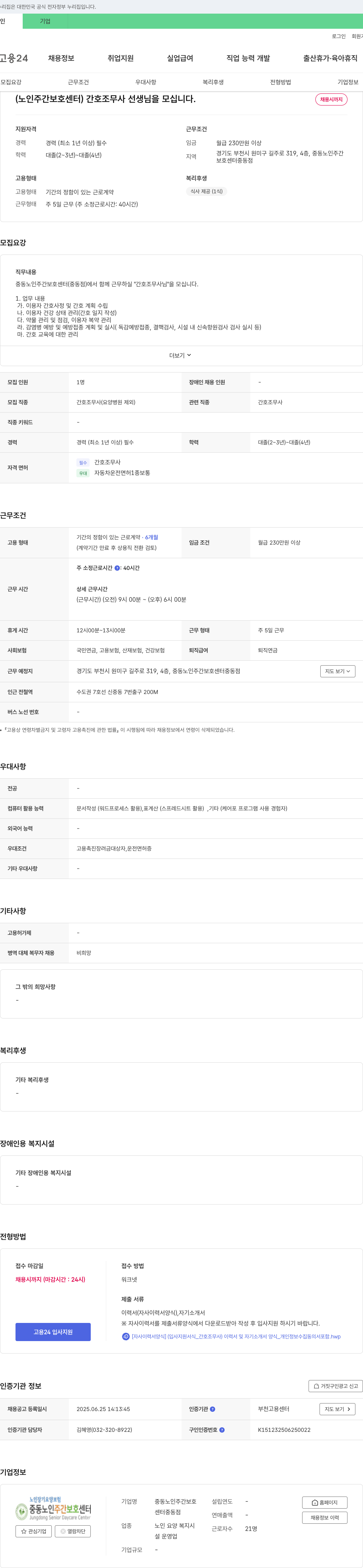Click info icon next to 인증기관 label
The width and height of the screenshot is (363, 1568).
click(x=213, y=1409)
